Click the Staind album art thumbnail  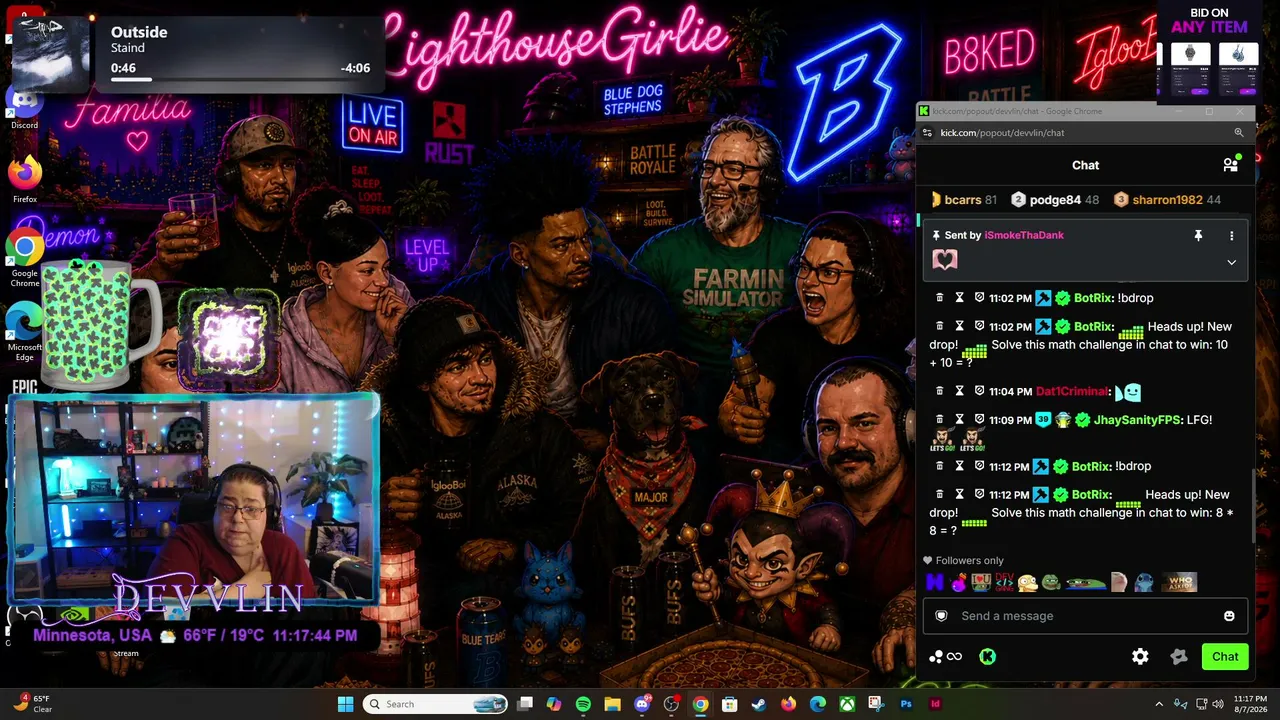[x=50, y=55]
